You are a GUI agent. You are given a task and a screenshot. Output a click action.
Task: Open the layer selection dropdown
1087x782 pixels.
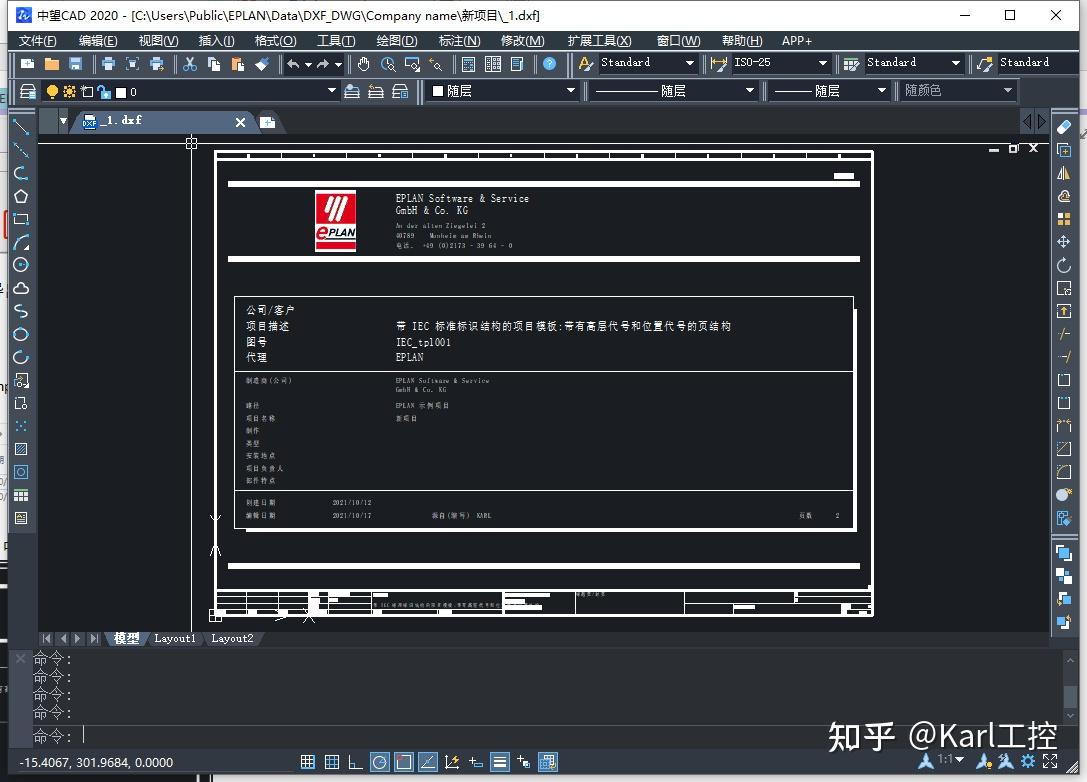[x=330, y=89]
